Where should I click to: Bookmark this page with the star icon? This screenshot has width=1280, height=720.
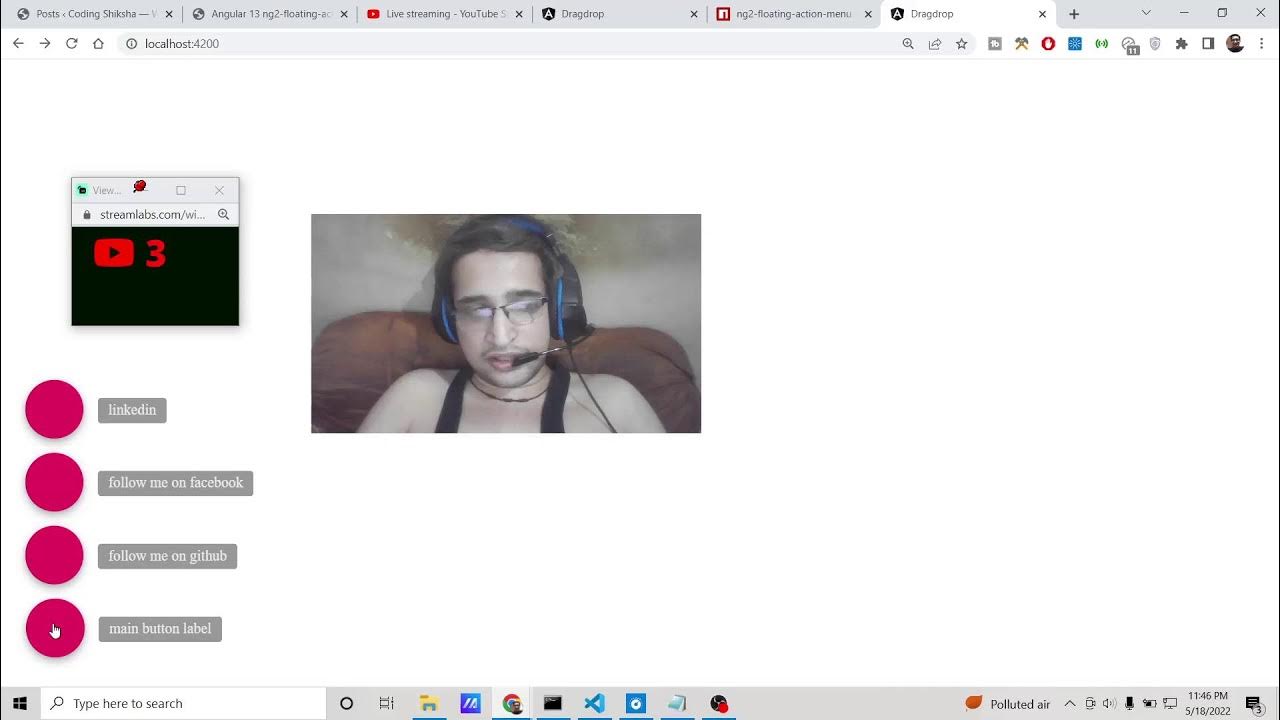pos(961,44)
